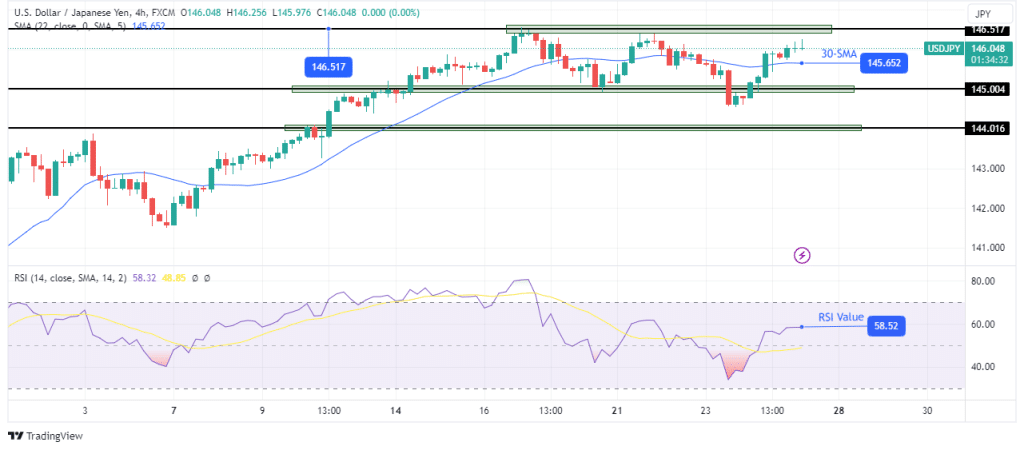The width and height of the screenshot is (1024, 450).
Task: Select the 30-SMA annotation text
Action: click(x=839, y=54)
